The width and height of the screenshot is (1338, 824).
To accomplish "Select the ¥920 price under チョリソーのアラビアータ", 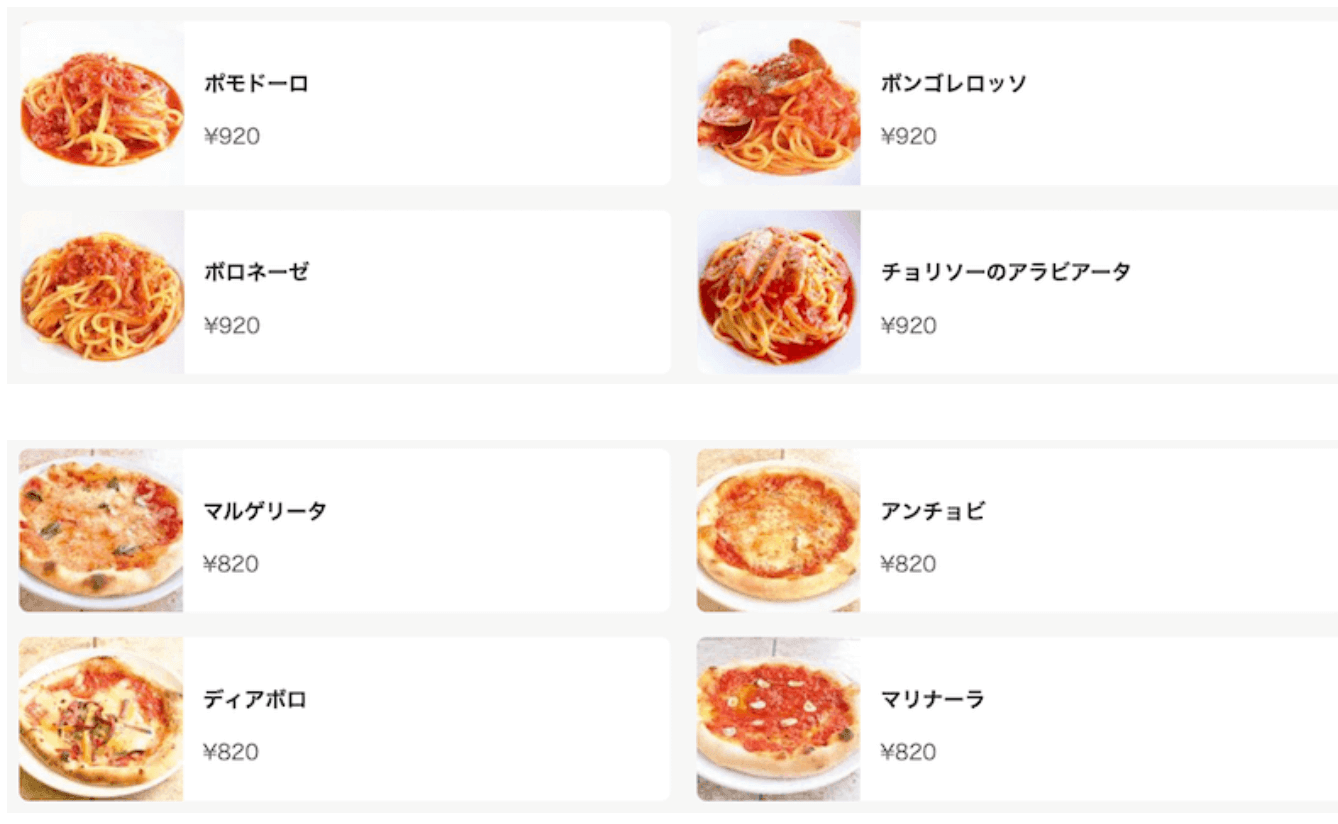I will [x=909, y=326].
